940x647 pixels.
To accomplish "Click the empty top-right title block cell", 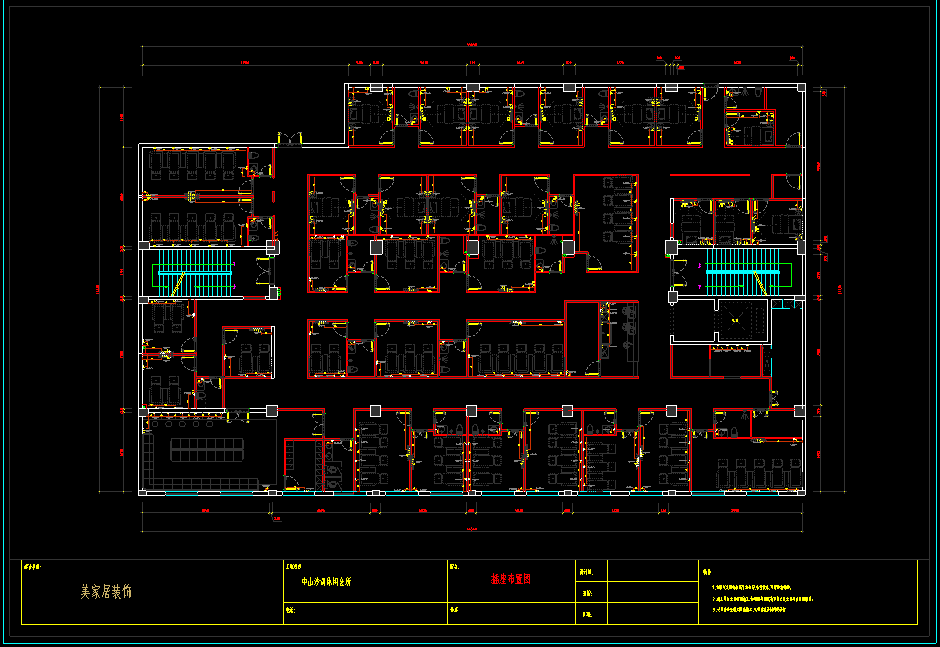I will [x=651, y=570].
